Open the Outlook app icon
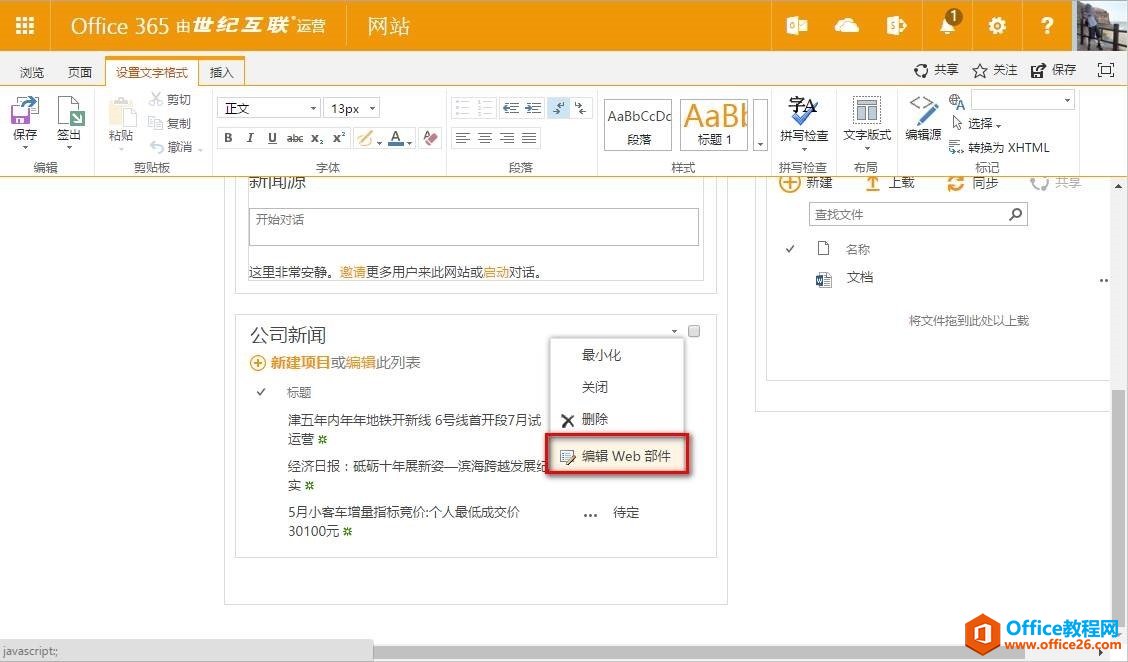Screen dimensions: 1128x662 797,26
